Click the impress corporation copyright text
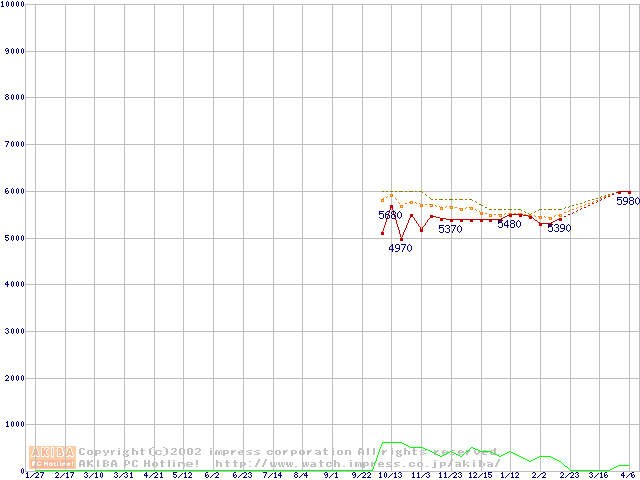640x480 pixels. [250, 451]
